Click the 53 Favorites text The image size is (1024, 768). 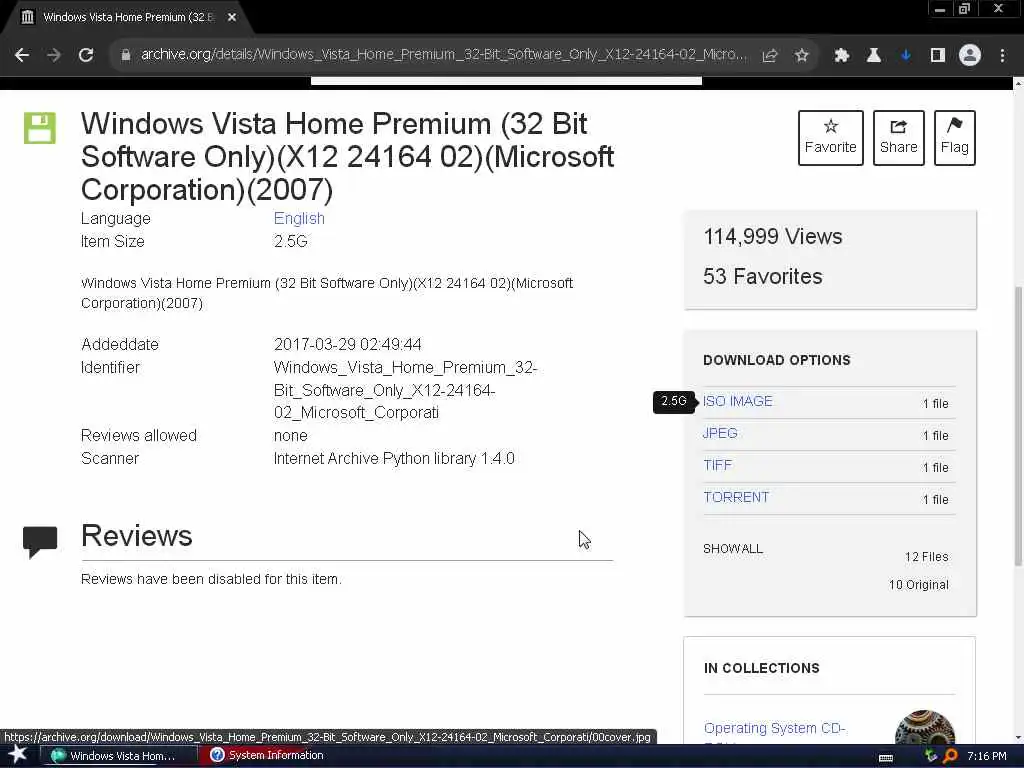[x=763, y=276]
